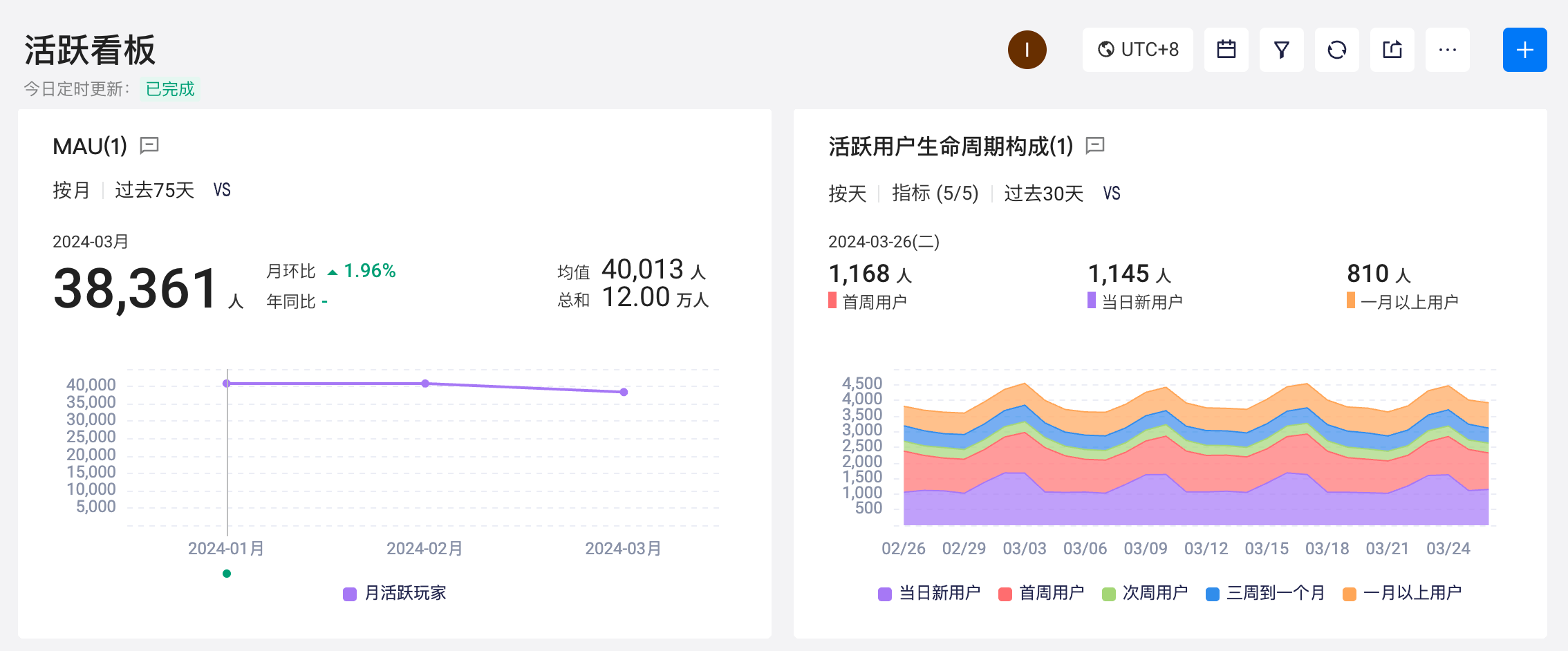
Task: Click the 2024-02月 data point on the MAU line
Action: point(425,384)
